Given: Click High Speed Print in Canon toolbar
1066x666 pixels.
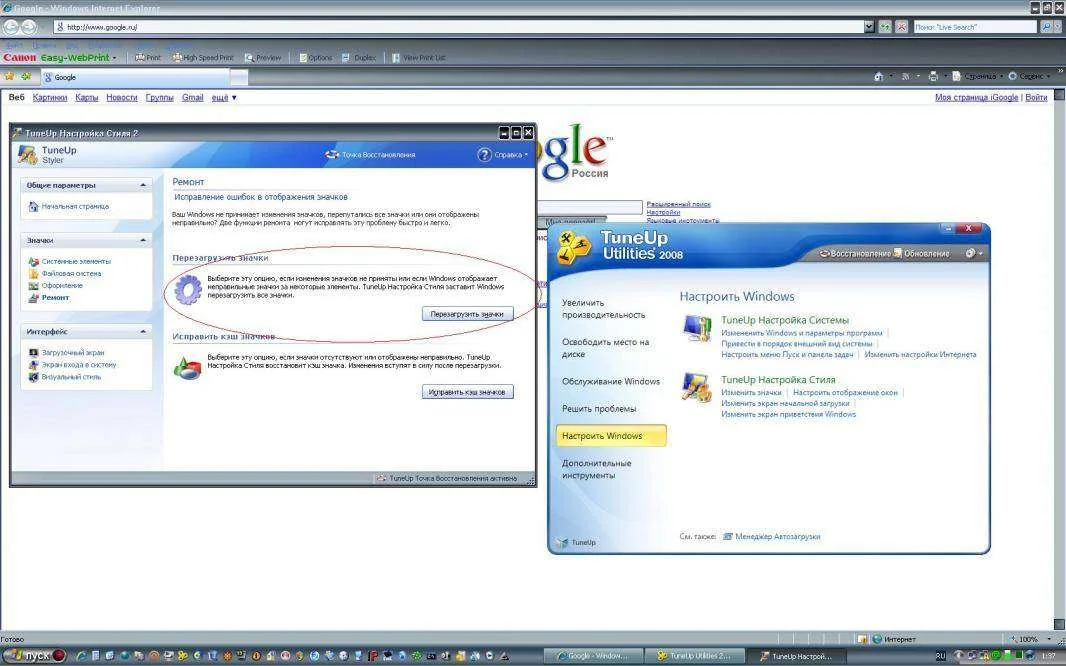Looking at the screenshot, I should 203,58.
